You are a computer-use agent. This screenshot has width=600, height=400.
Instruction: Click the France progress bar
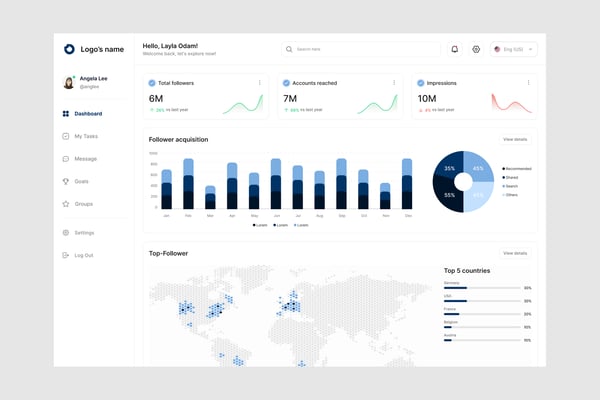tap(482, 314)
